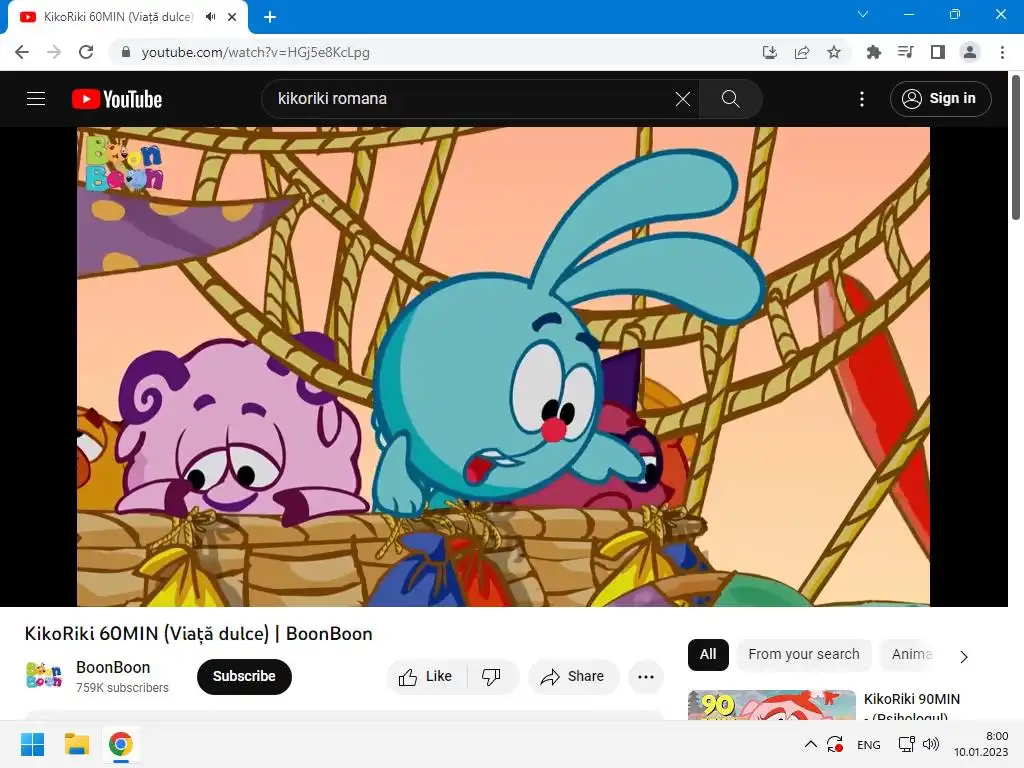Viewport: 1024px width, 768px height.
Task: Select the youtube.com URL in the address bar
Action: (x=255, y=52)
